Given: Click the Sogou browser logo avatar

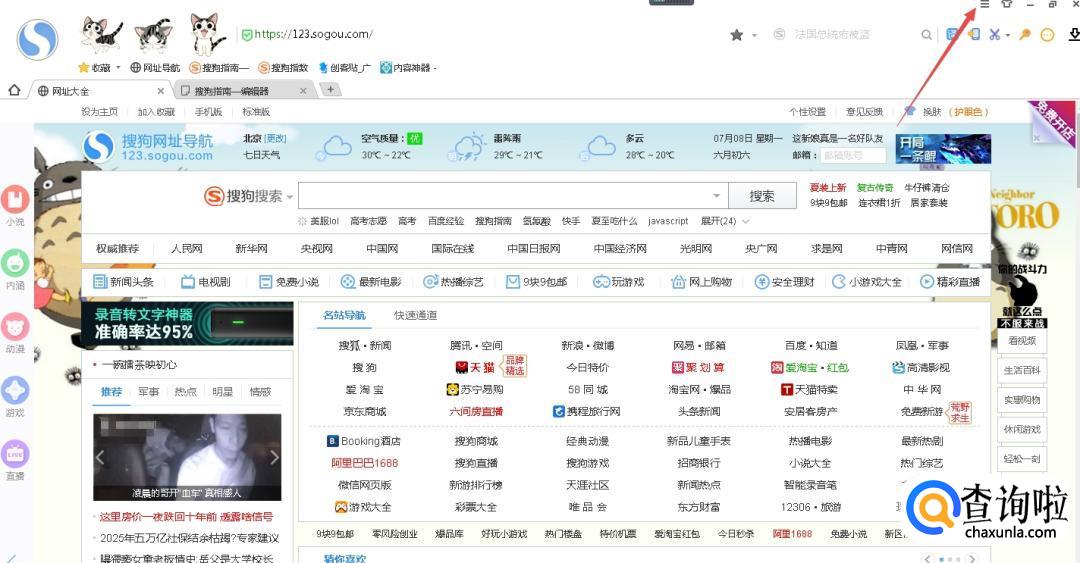Looking at the screenshot, I should coord(37,39).
